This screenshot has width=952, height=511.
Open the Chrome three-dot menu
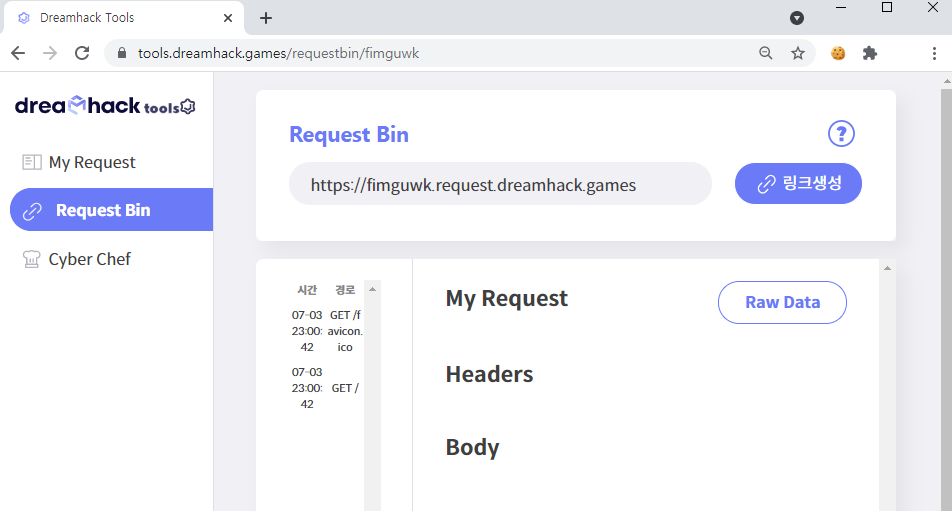coord(934,53)
